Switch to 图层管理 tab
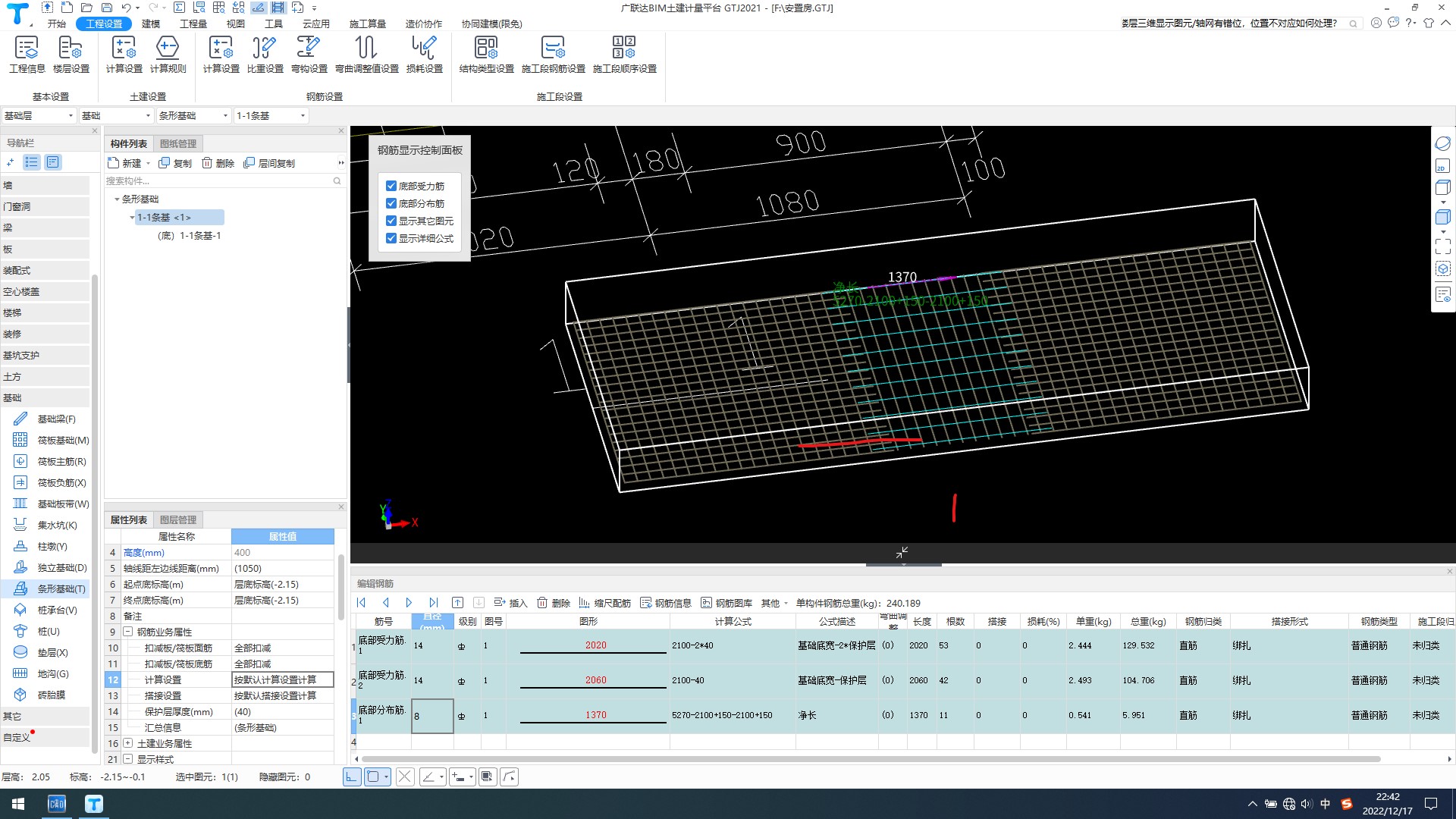1456x819 pixels. [x=178, y=519]
